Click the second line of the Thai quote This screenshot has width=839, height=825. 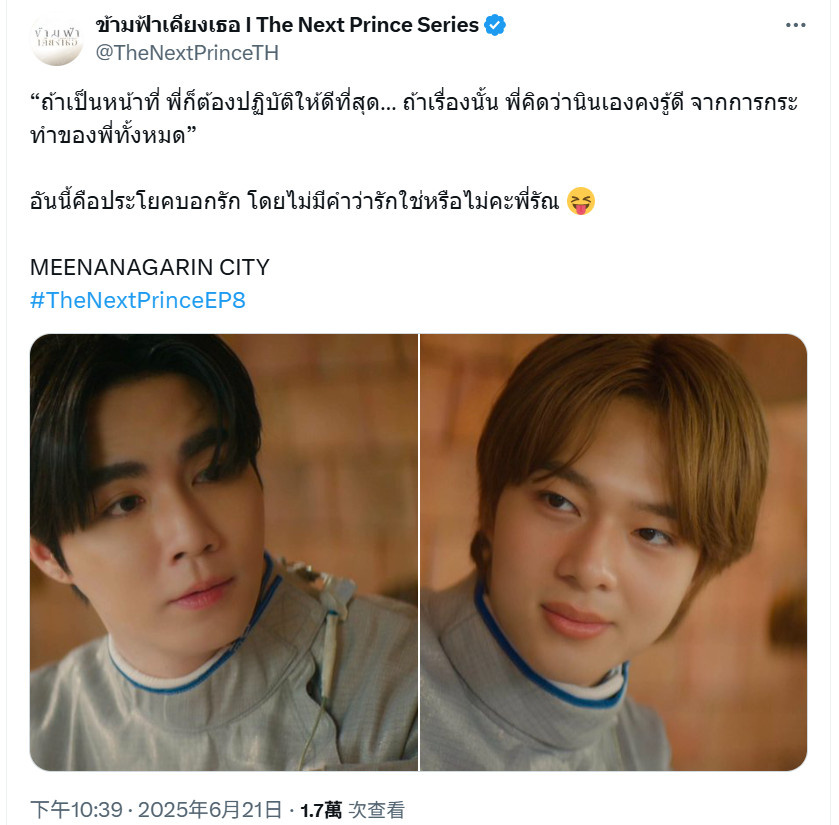pyautogui.click(x=113, y=135)
